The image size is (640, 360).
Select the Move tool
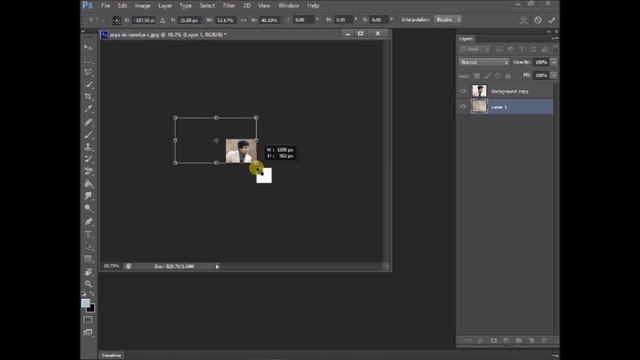88,48
